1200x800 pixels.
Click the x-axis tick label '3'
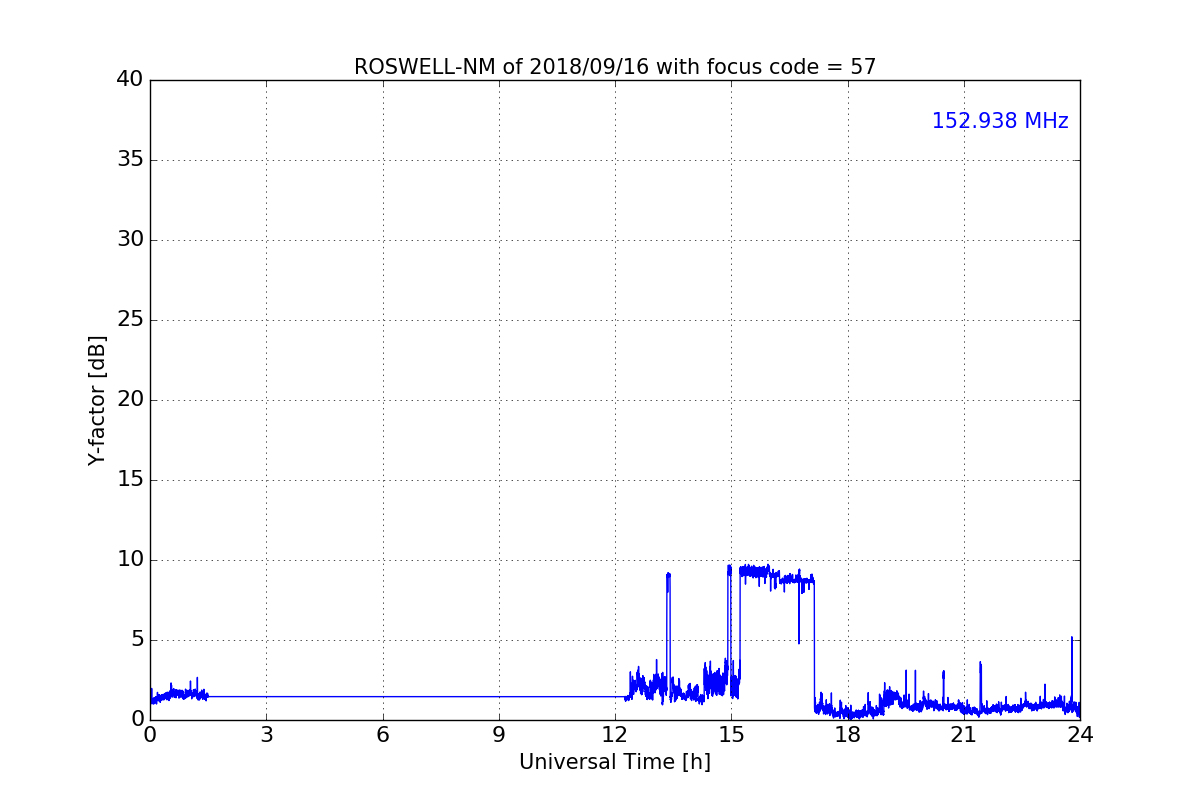(266, 735)
